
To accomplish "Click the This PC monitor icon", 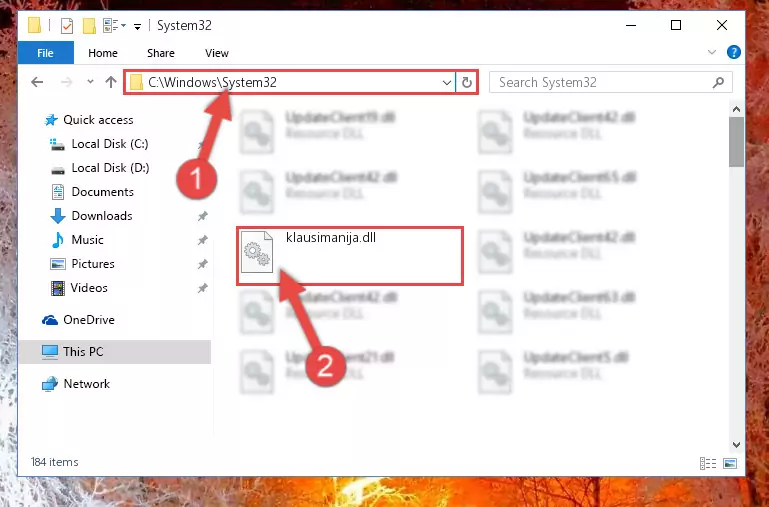I will [x=50, y=352].
